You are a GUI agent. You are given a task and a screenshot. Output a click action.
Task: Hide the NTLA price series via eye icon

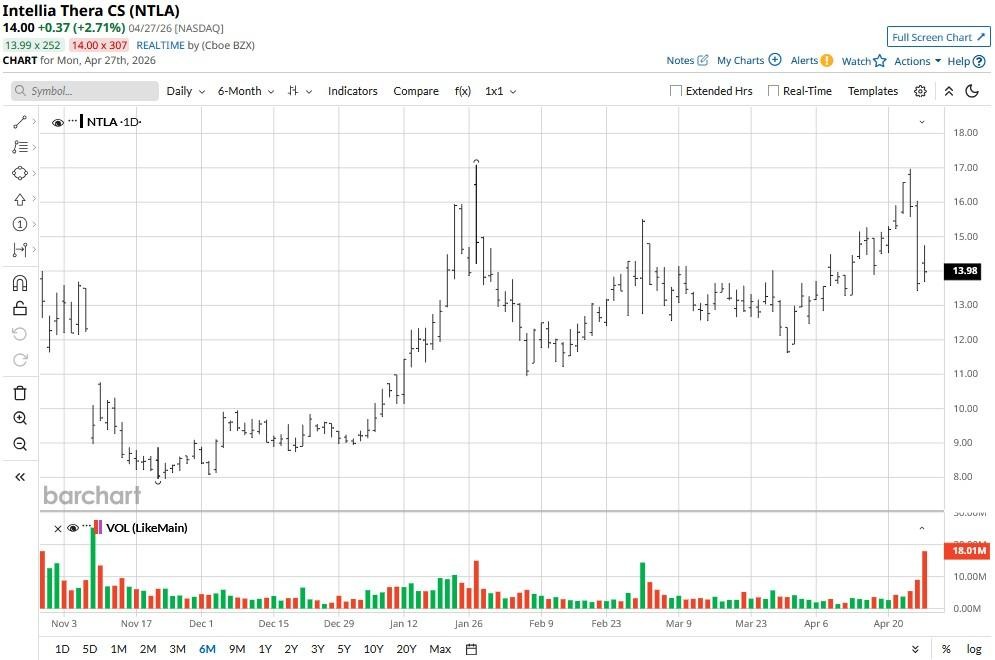pos(58,122)
